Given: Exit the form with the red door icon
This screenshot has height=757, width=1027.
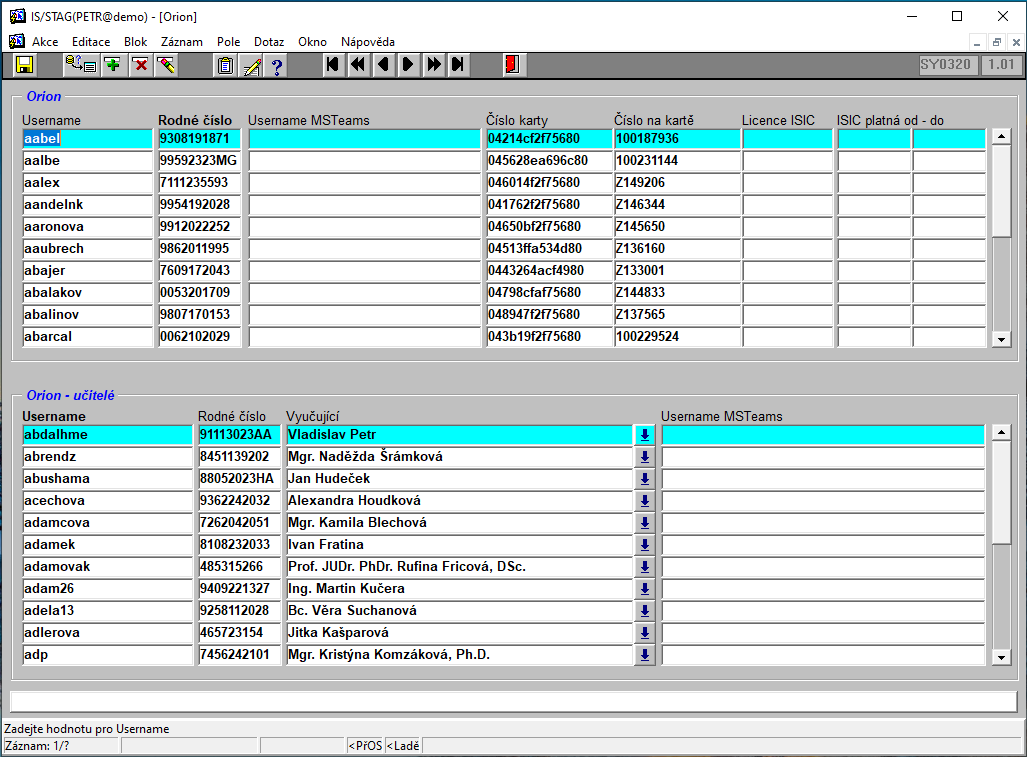Looking at the screenshot, I should coord(512,65).
